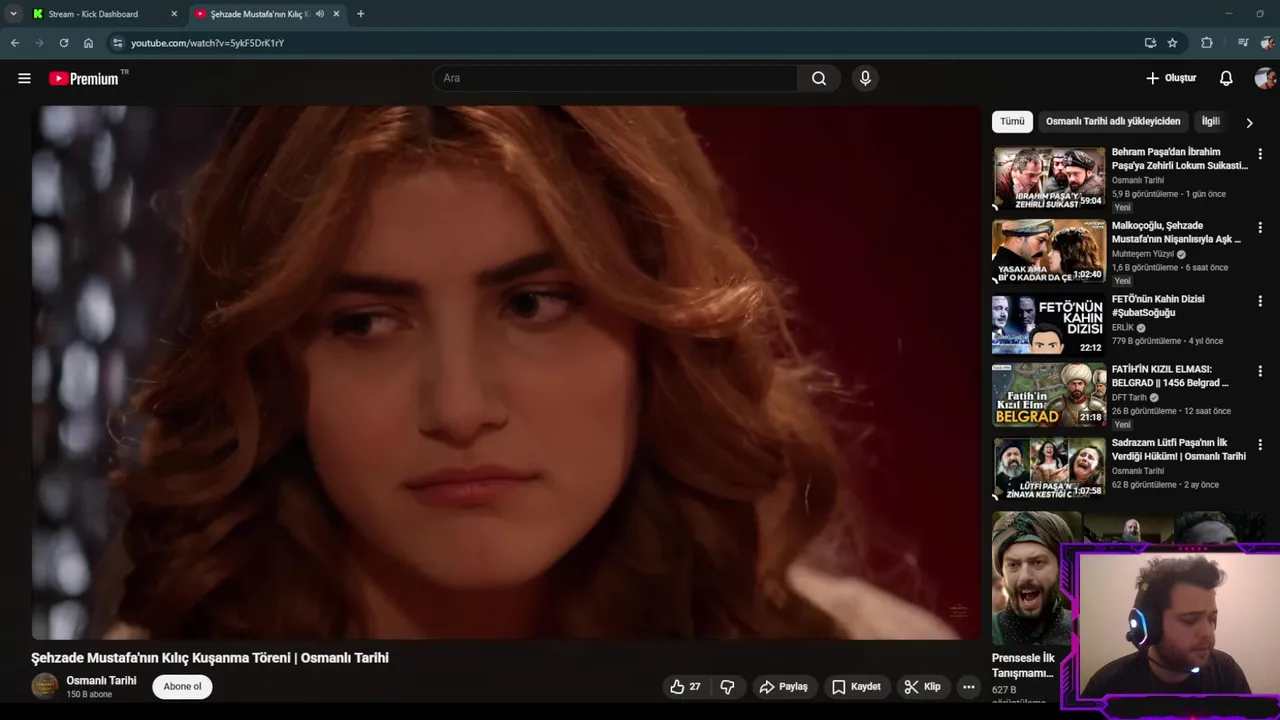Reload the page with the refresh icon

pos(64,43)
